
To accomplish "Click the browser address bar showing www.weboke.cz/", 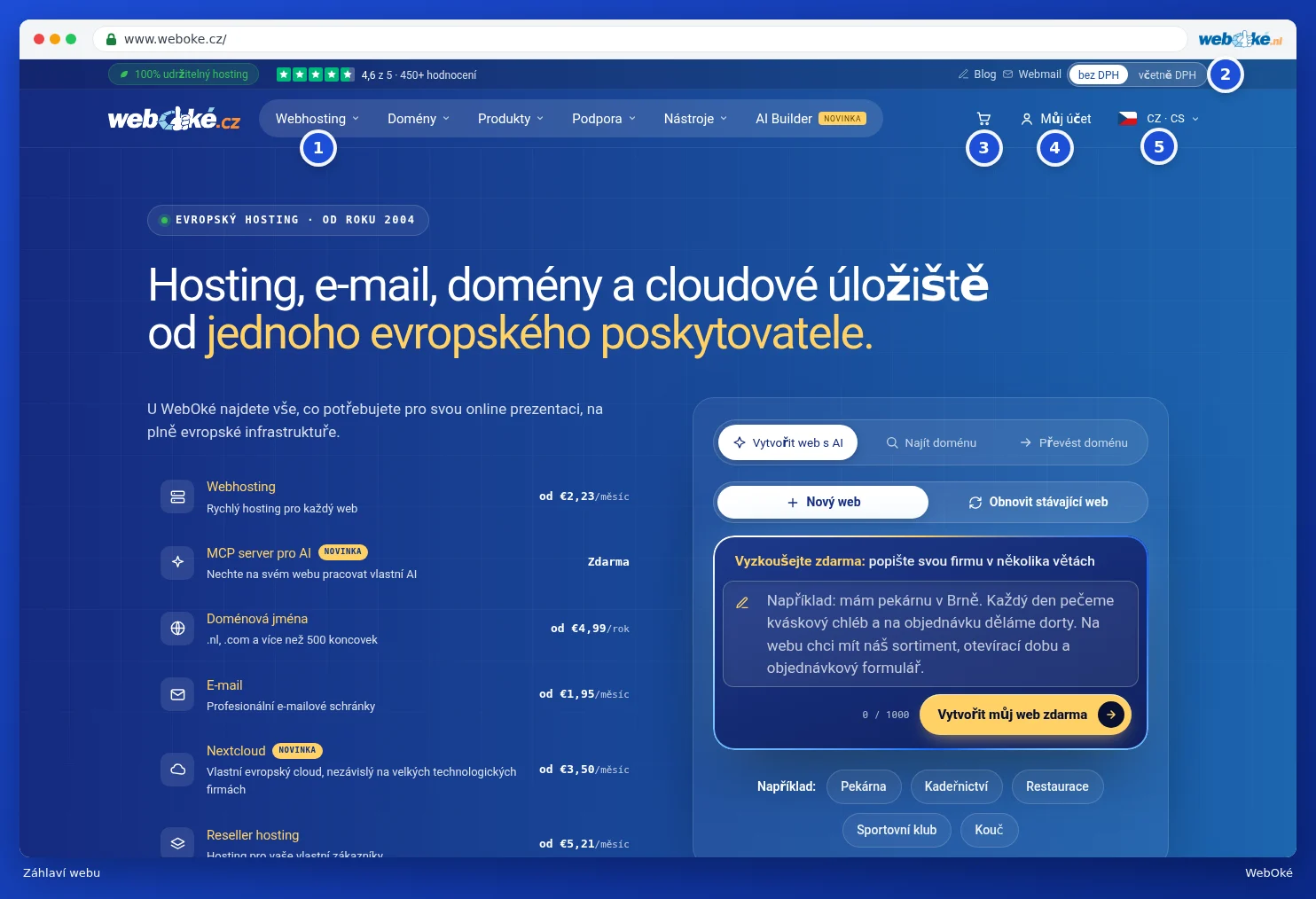I will (x=639, y=39).
